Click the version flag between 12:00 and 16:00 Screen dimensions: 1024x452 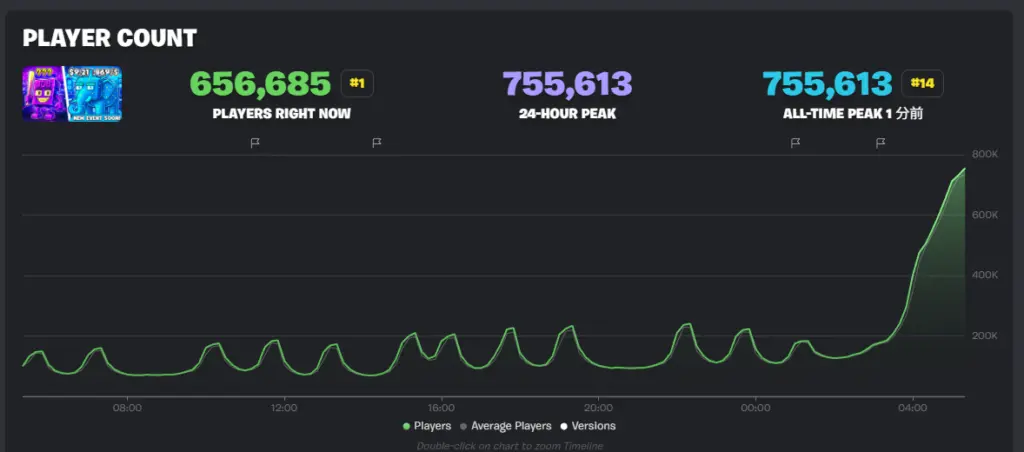coord(377,143)
